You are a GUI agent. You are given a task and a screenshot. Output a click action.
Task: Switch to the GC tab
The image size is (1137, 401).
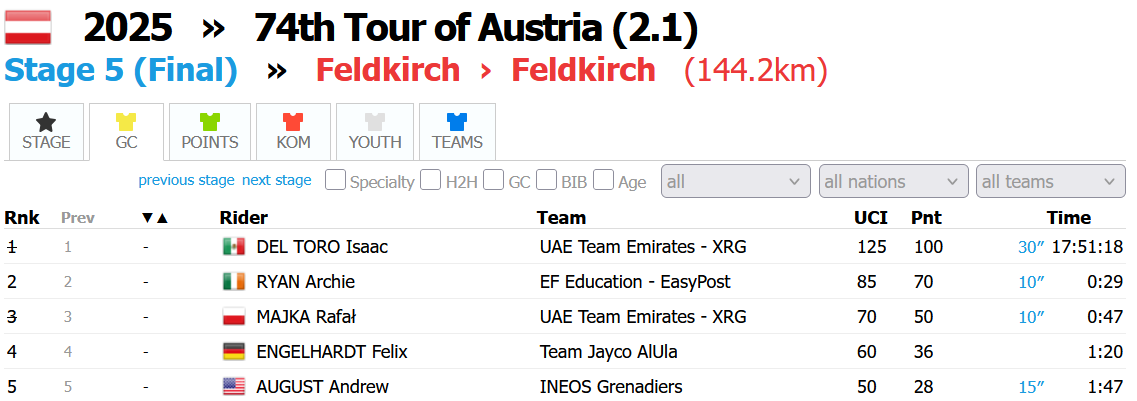(x=126, y=131)
